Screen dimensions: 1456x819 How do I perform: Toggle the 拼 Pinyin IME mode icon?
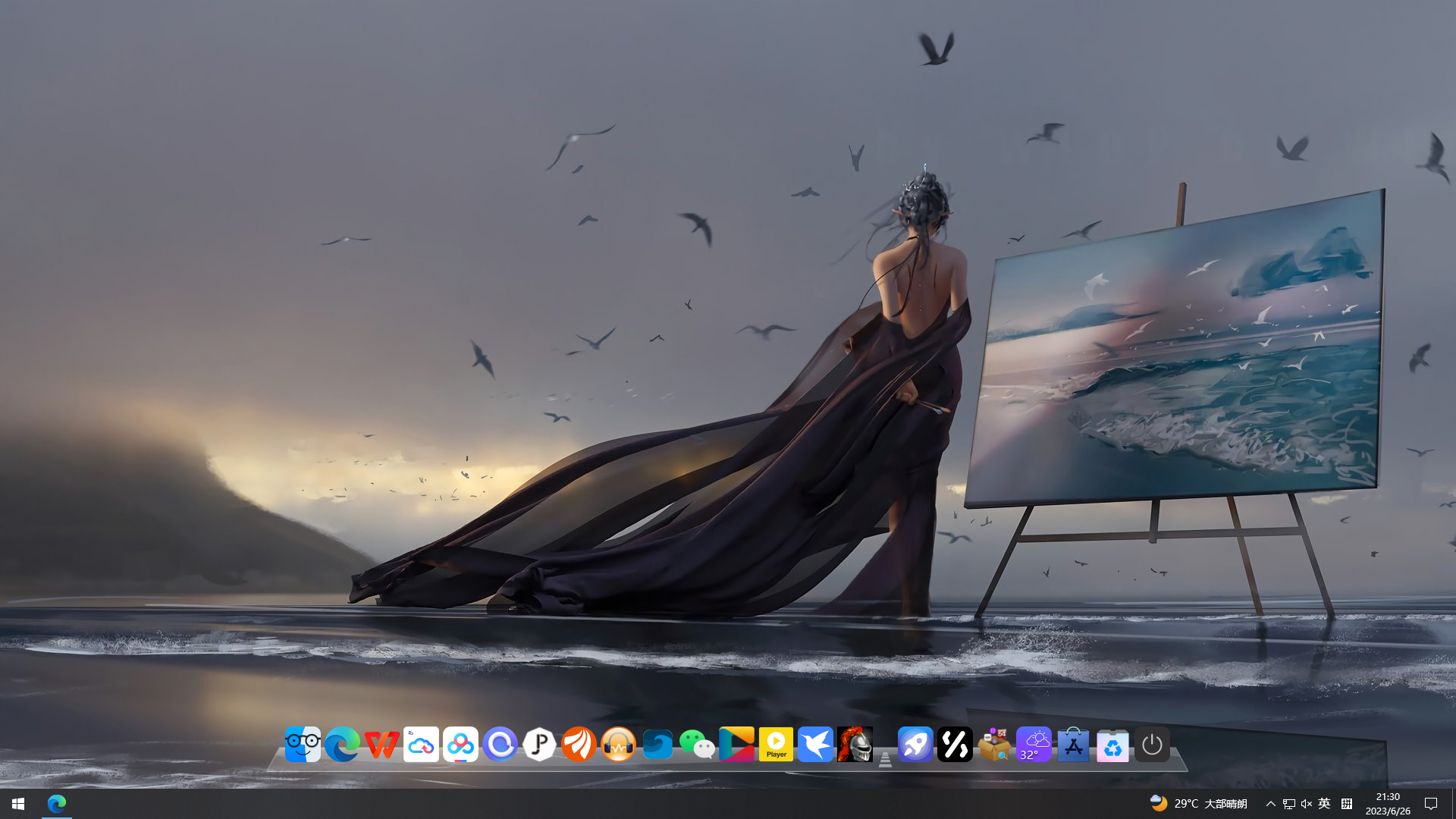coord(1347,804)
